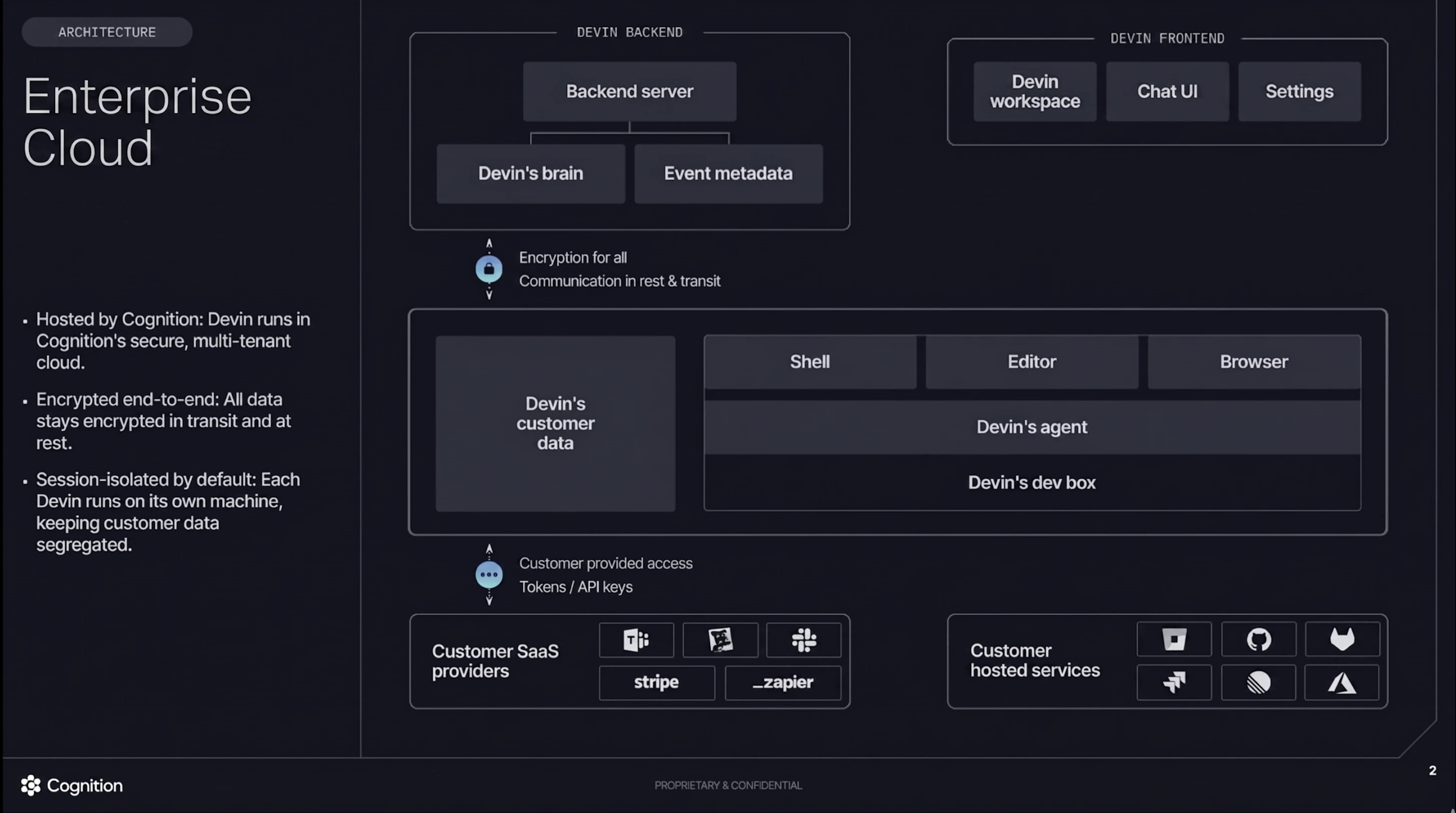Click the 'Encrypted end-to-end' bullet
Viewport: 1456px width, 813px height.
[x=163, y=421]
